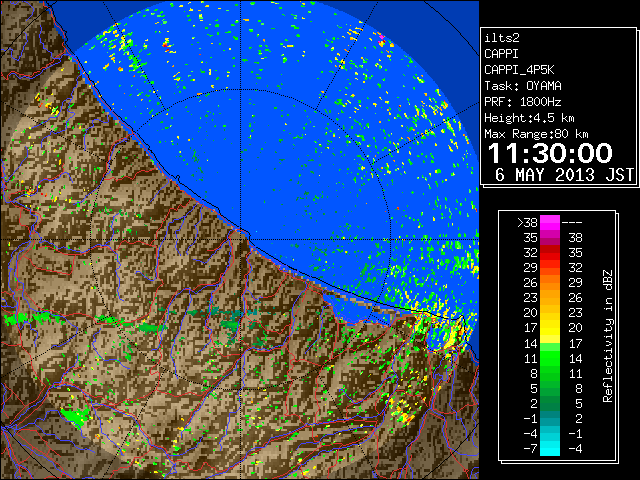640x480 pixels.
Task: Click the 'Task: OYAMA' line
Action: (x=523, y=86)
